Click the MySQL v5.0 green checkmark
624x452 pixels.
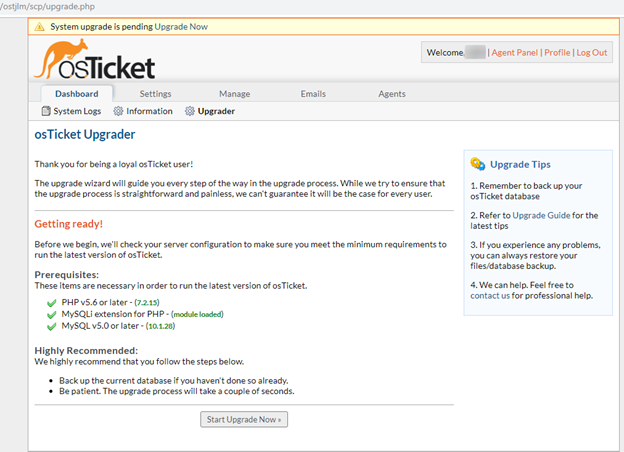tap(51, 326)
